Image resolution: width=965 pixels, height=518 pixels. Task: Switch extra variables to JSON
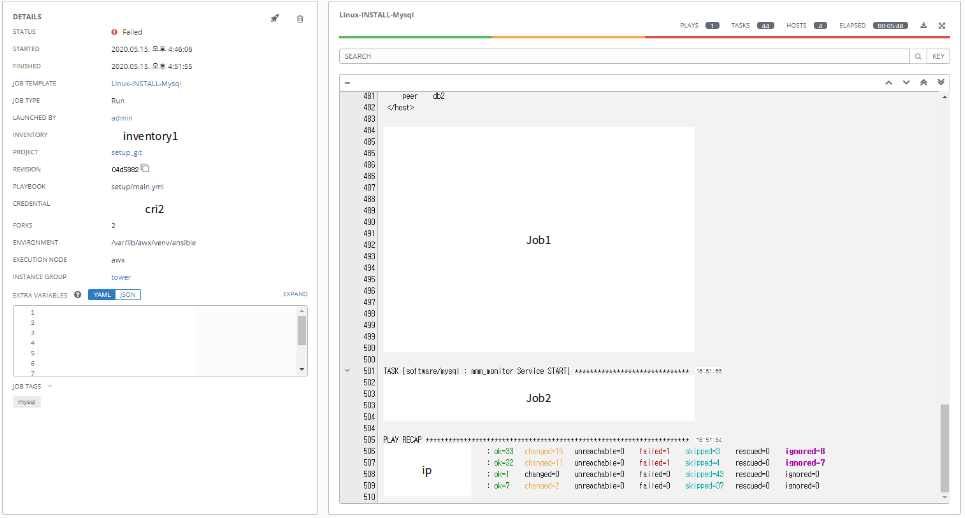point(128,295)
